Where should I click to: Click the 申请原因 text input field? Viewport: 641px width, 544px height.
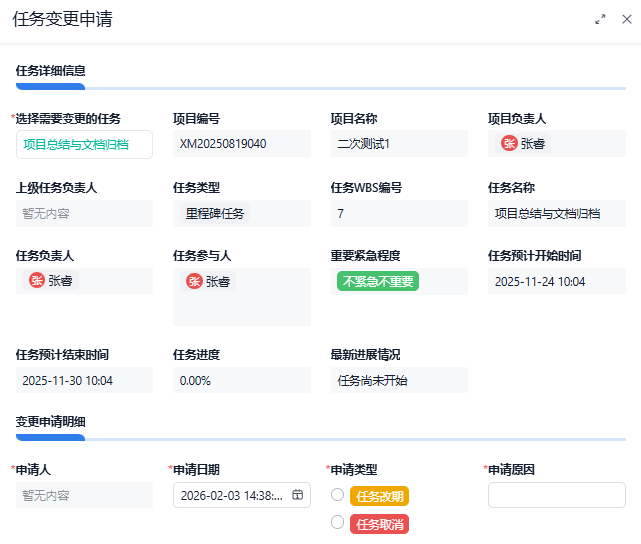point(556,495)
